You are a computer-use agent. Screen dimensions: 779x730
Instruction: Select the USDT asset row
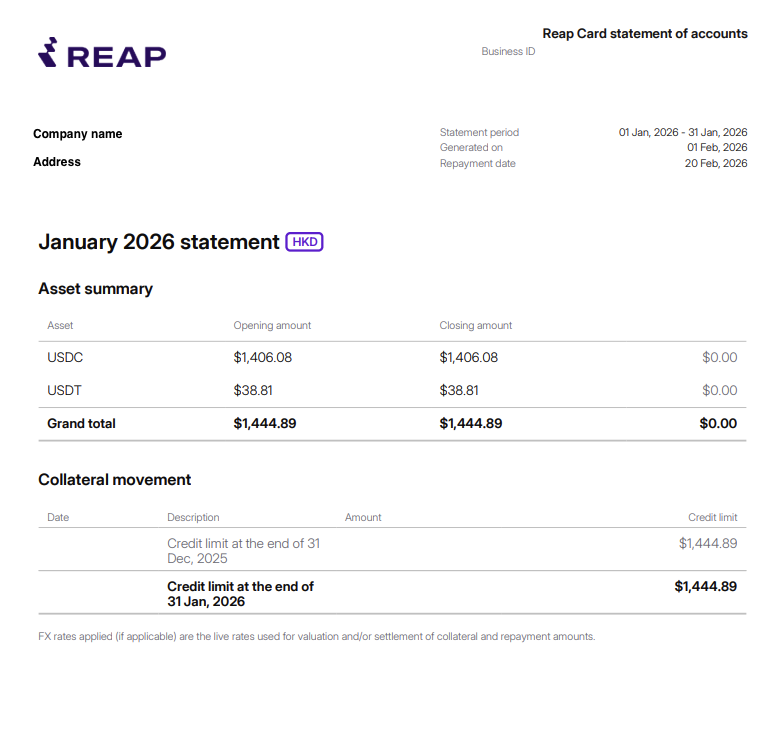tap(392, 391)
